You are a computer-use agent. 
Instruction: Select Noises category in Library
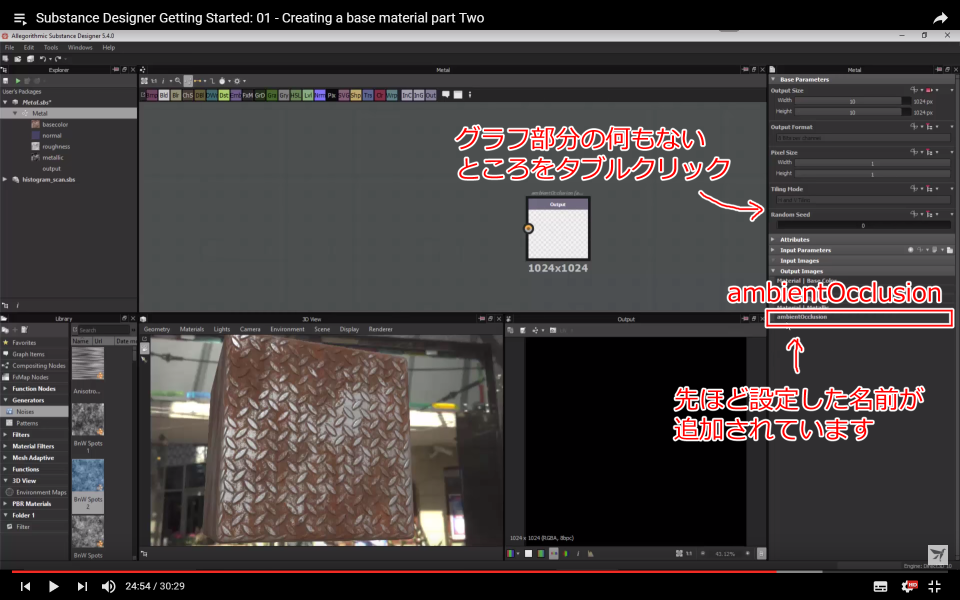click(x=34, y=411)
